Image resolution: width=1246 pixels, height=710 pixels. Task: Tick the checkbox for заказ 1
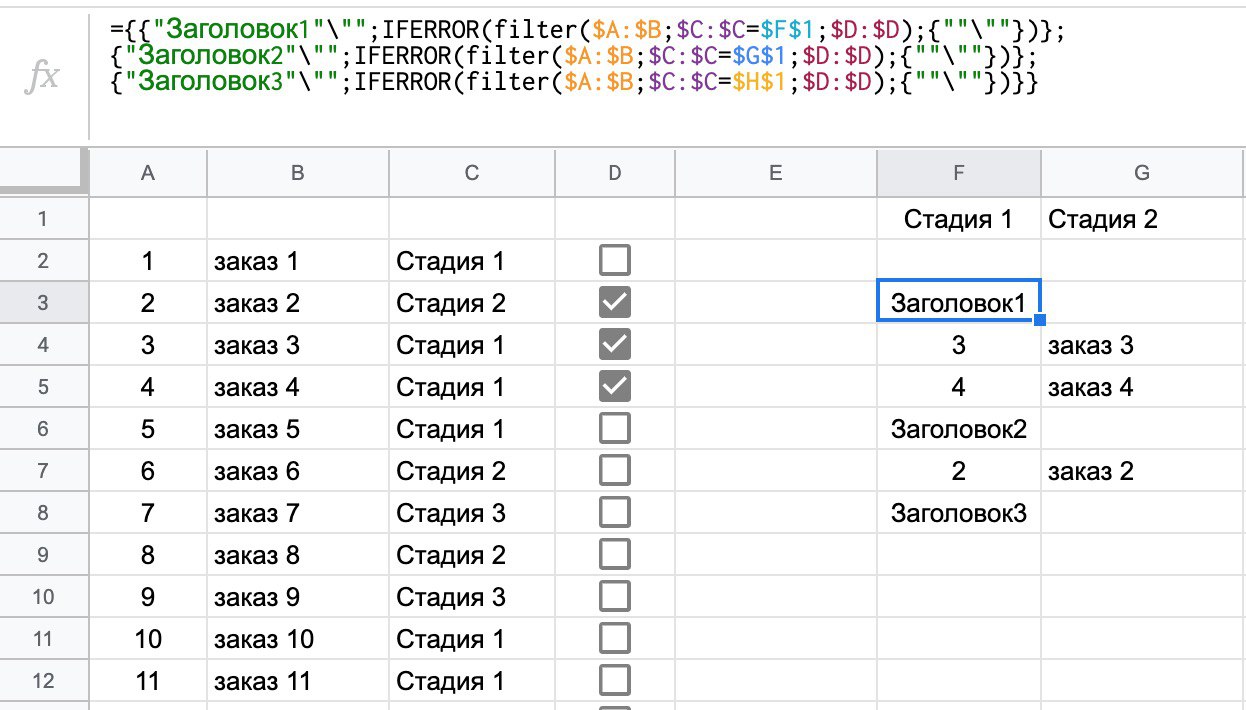(614, 261)
